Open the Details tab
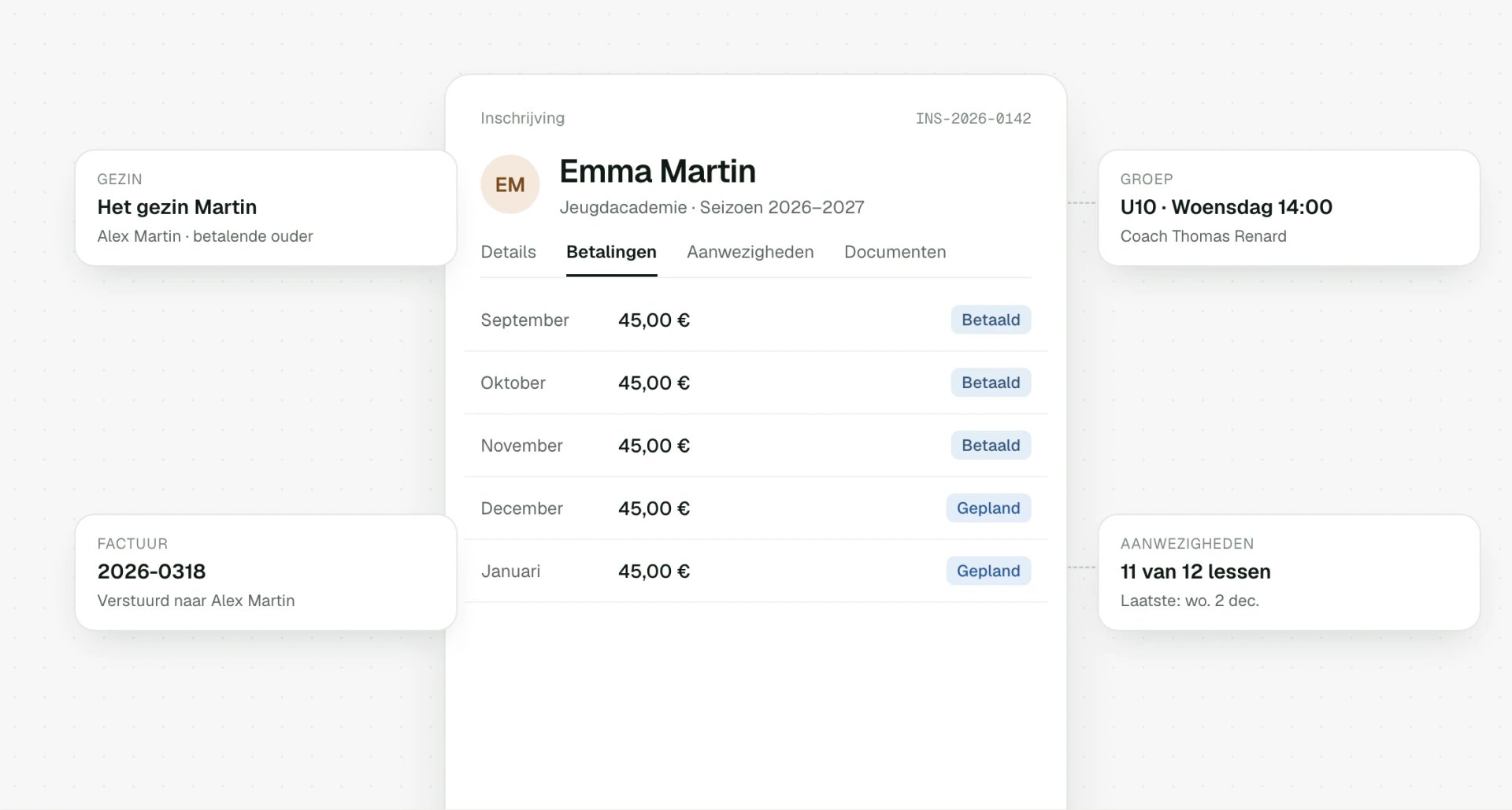The width and height of the screenshot is (1512, 810). (x=508, y=252)
